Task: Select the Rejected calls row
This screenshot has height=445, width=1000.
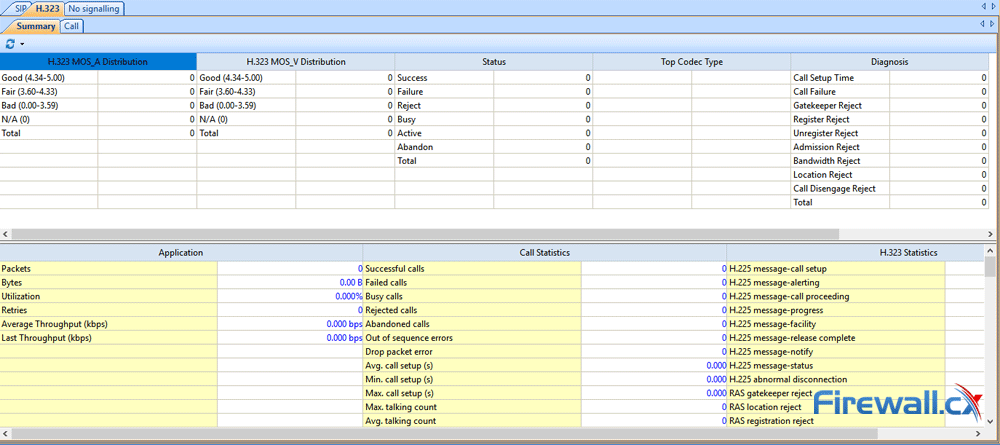Action: (545, 310)
